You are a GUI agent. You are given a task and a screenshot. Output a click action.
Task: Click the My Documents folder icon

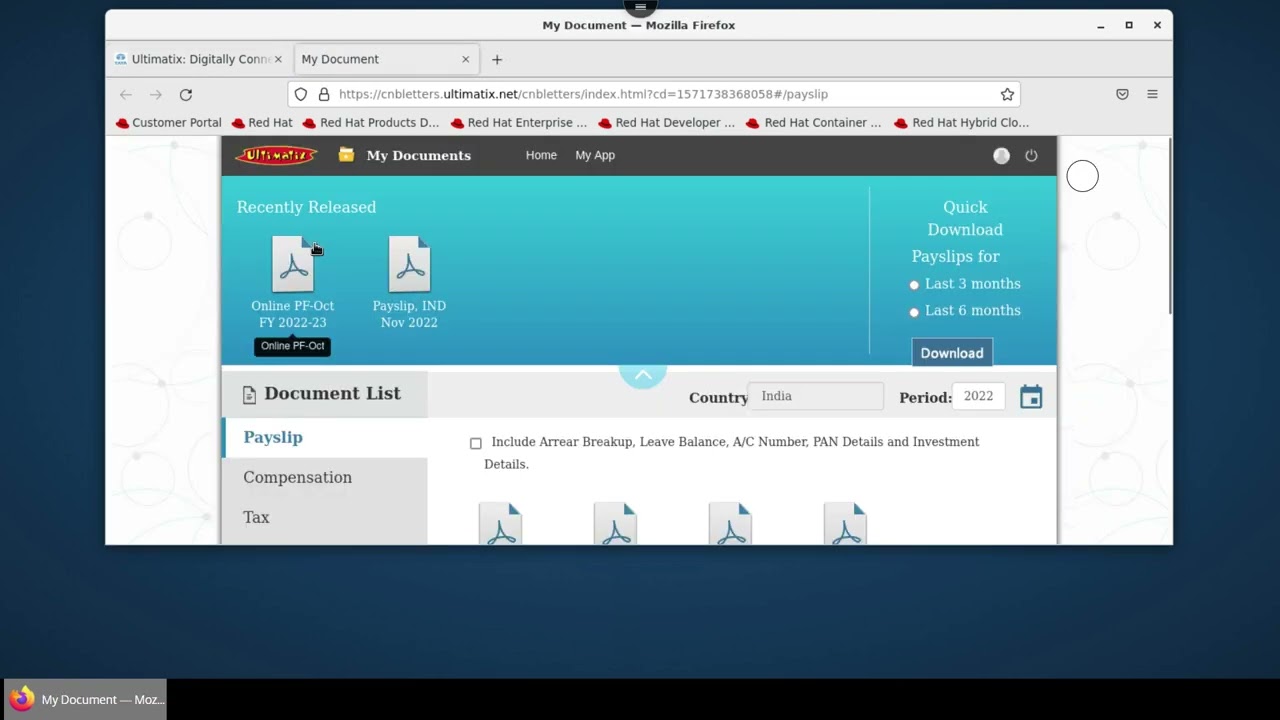[x=346, y=155]
